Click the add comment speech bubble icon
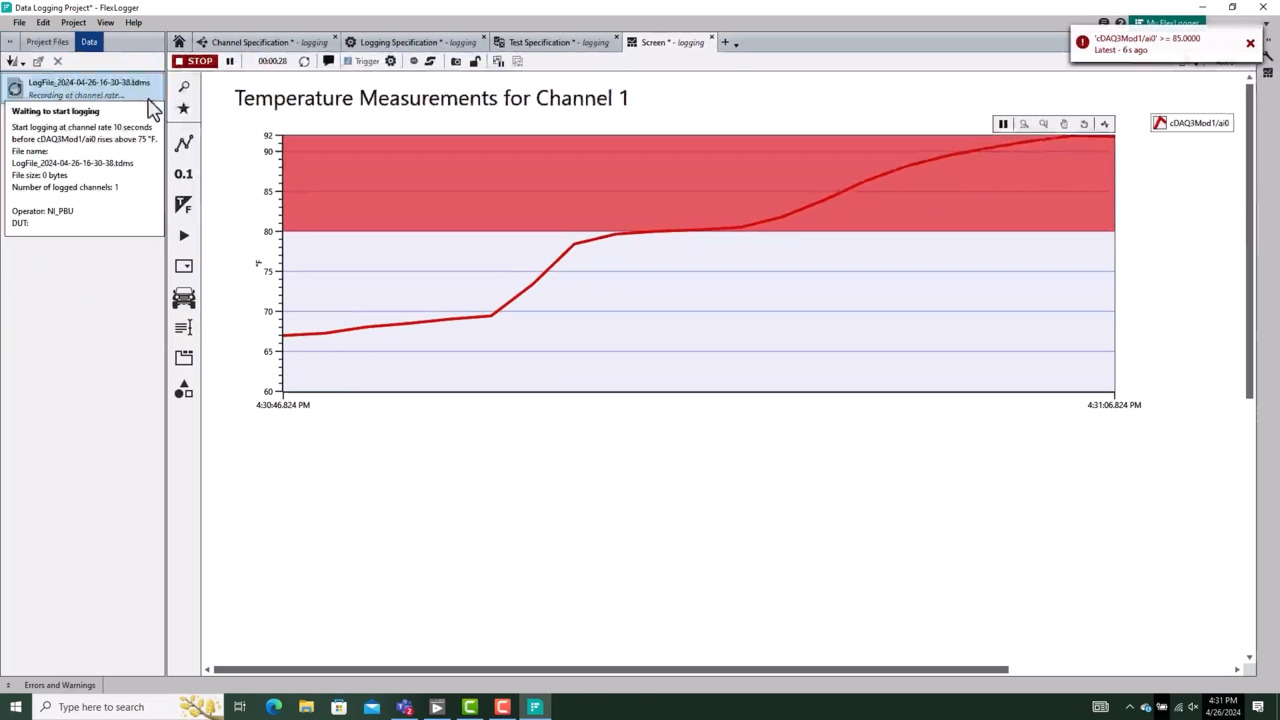Viewport: 1280px width, 720px height. pyautogui.click(x=328, y=61)
